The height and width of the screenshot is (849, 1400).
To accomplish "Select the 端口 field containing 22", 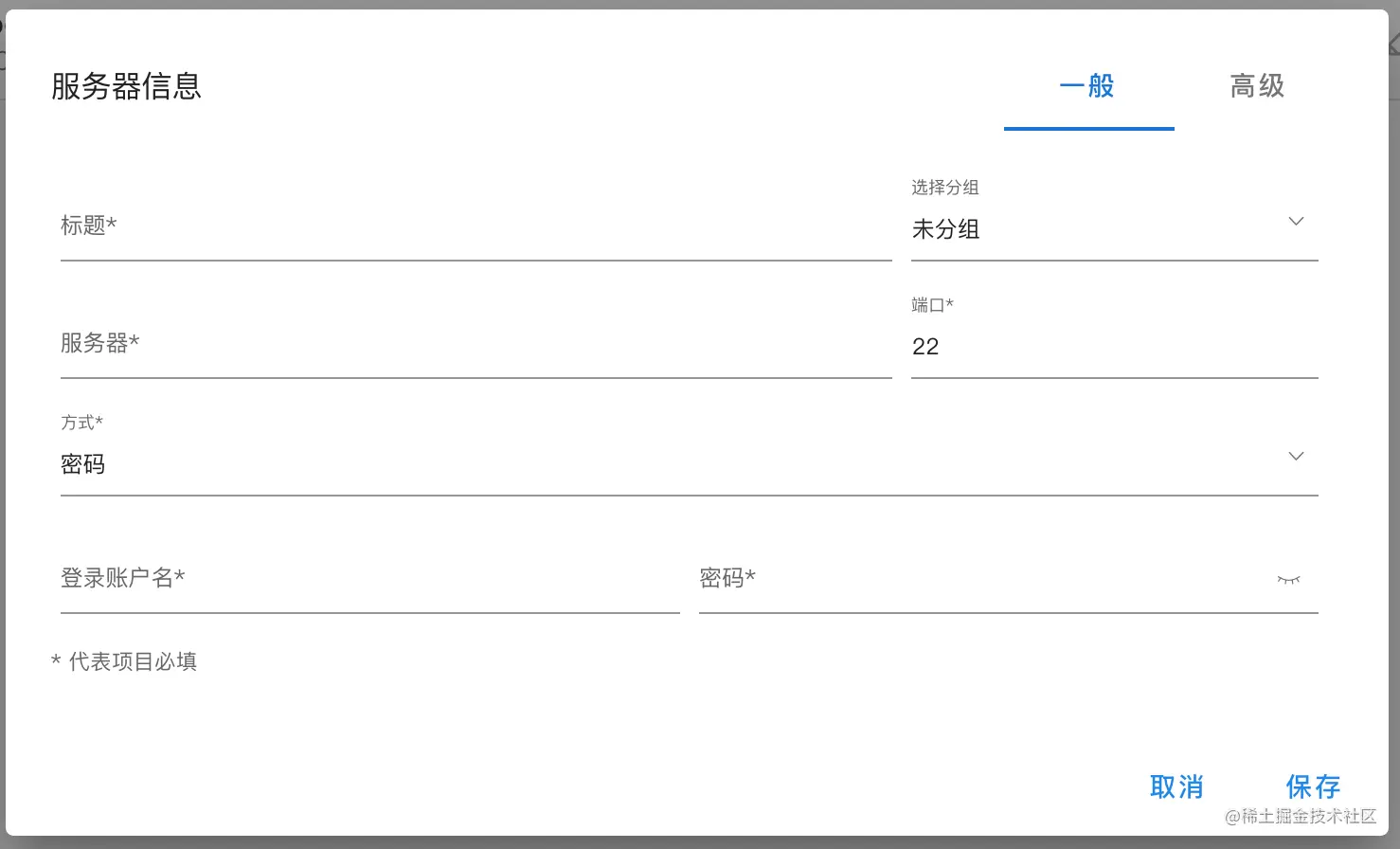I will [1114, 337].
